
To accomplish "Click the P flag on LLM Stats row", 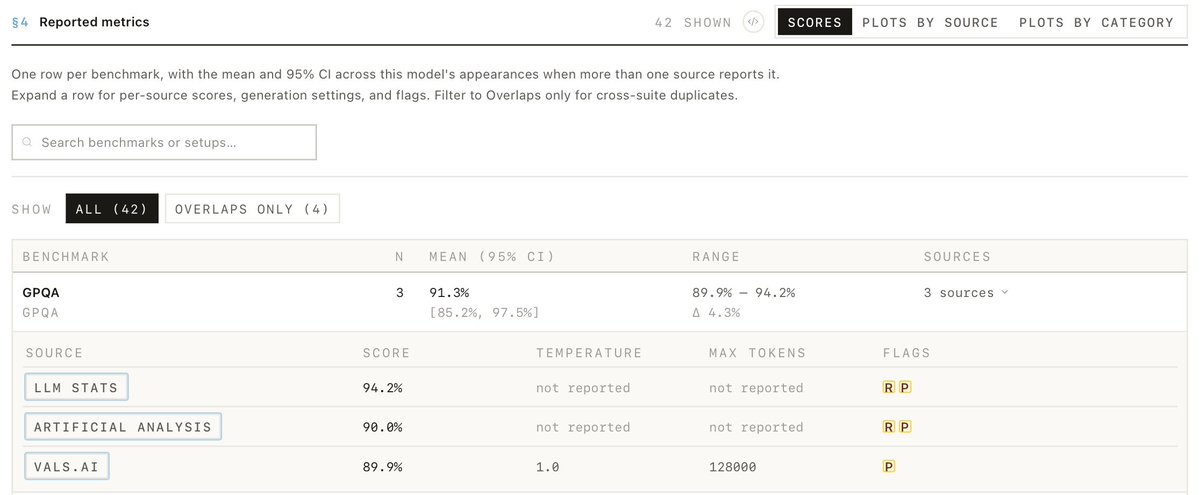I will [x=905, y=388].
